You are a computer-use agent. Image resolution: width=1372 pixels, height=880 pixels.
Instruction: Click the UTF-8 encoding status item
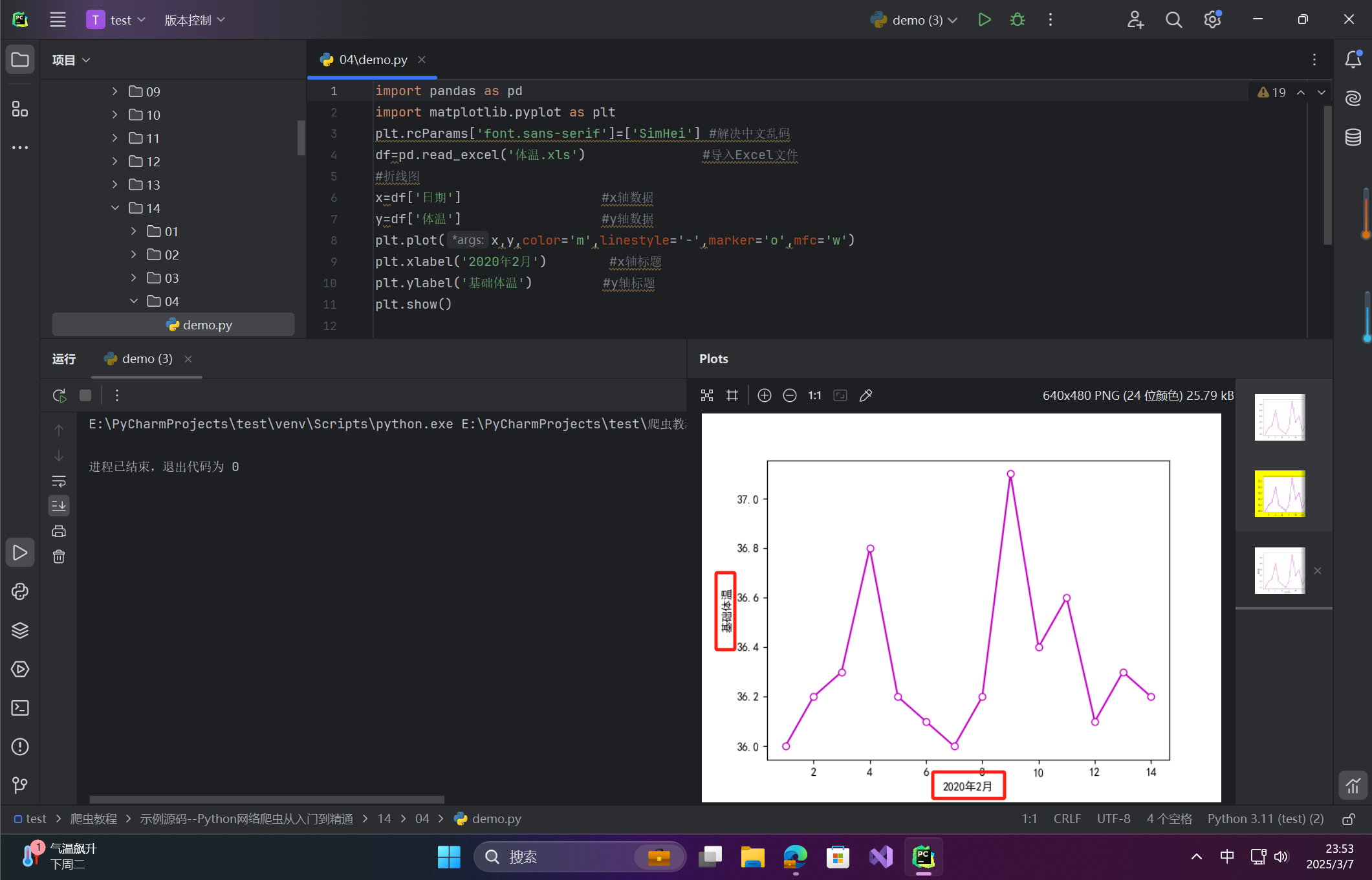(x=1113, y=819)
